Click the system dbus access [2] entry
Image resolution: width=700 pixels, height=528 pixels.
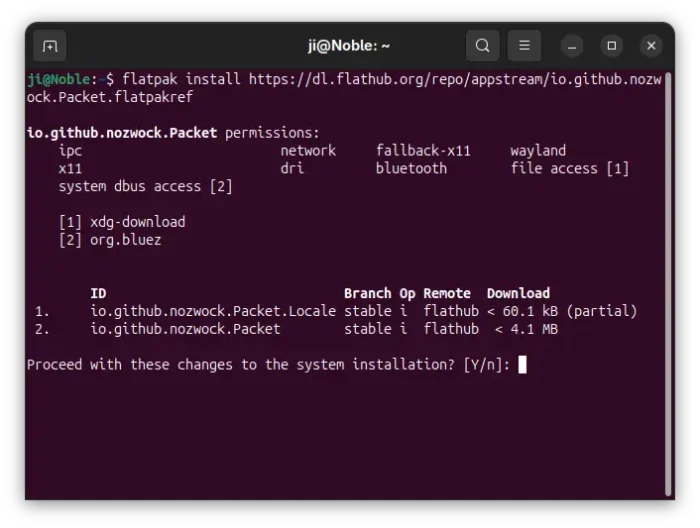[146, 186]
